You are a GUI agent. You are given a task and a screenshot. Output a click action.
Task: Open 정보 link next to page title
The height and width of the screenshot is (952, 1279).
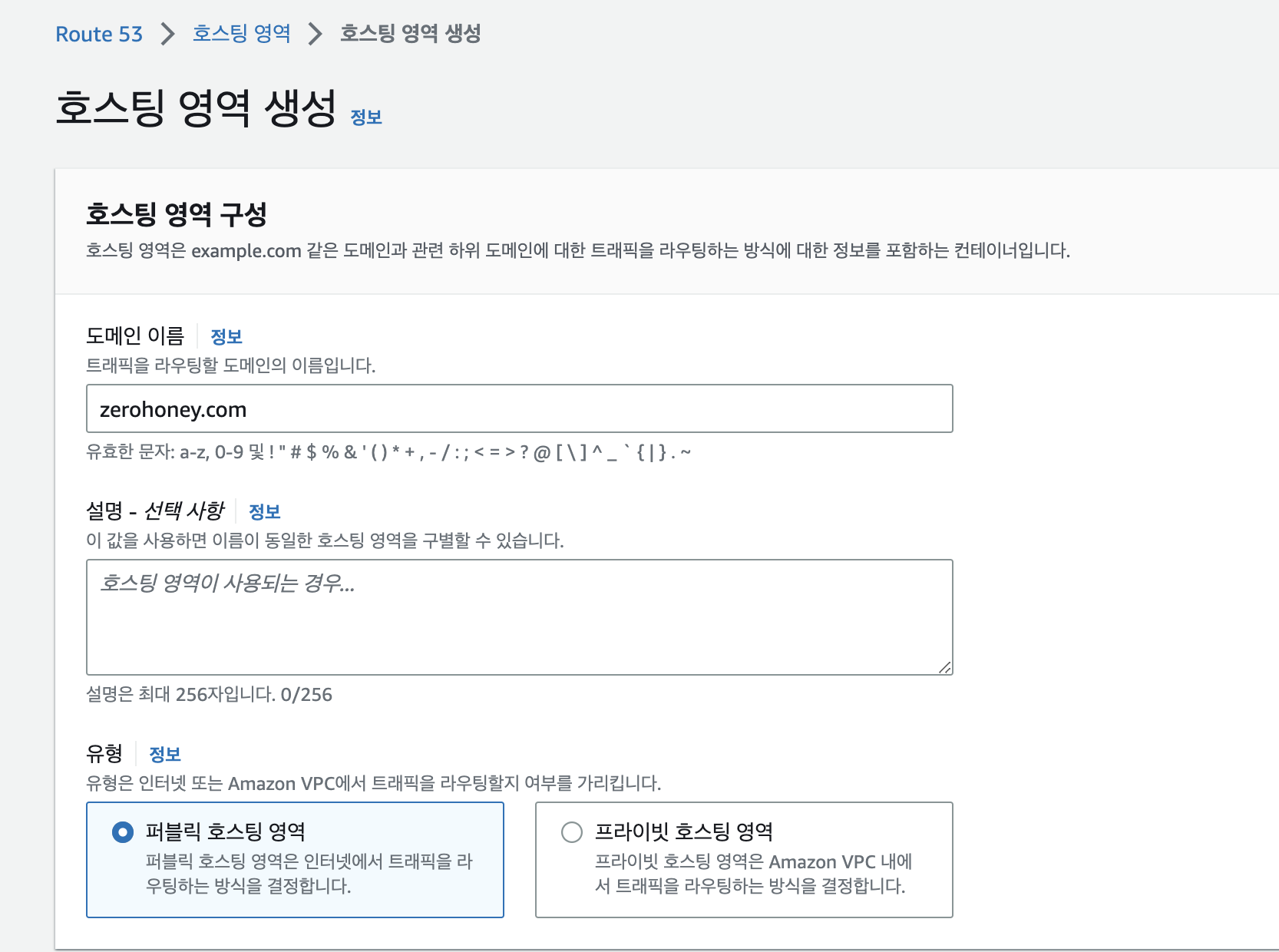366,117
